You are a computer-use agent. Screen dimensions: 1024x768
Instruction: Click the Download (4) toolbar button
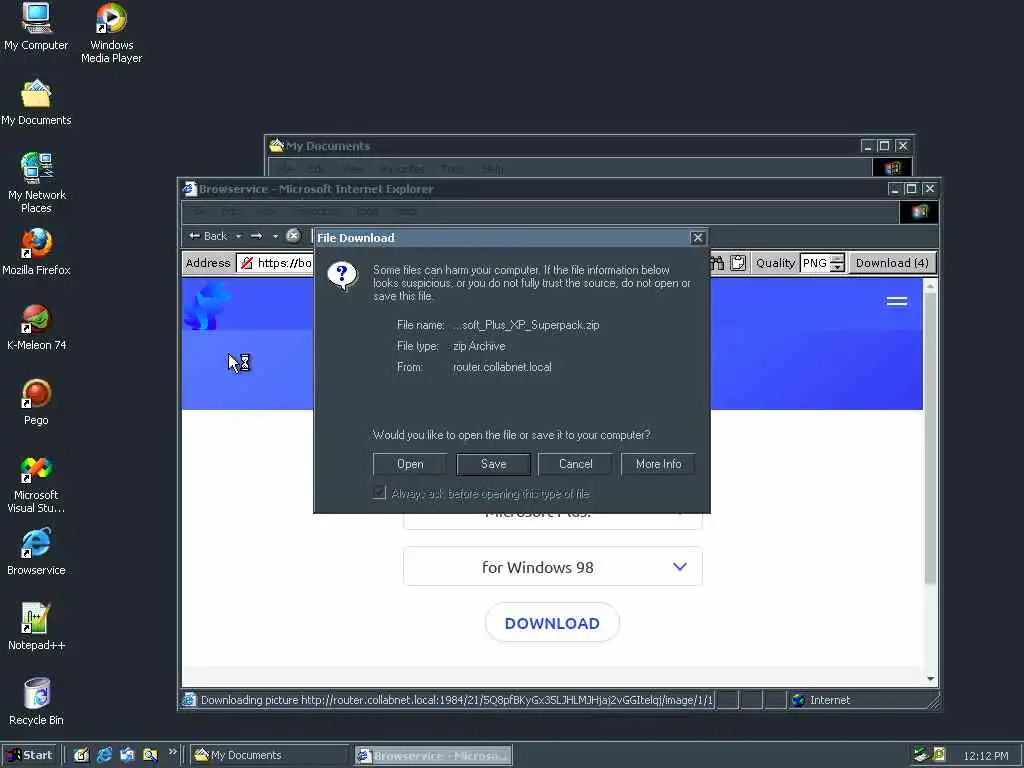click(892, 263)
